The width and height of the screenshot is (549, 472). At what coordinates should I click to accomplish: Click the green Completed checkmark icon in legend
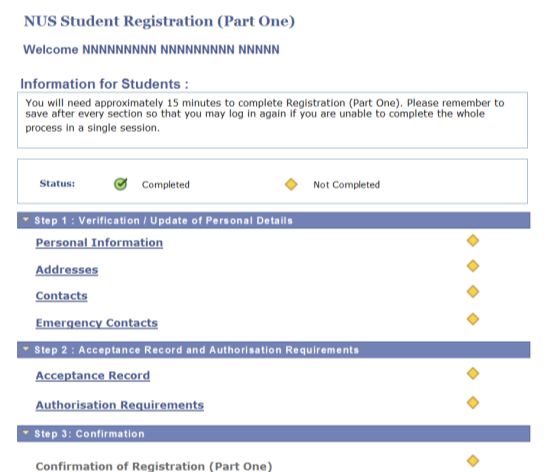(120, 184)
